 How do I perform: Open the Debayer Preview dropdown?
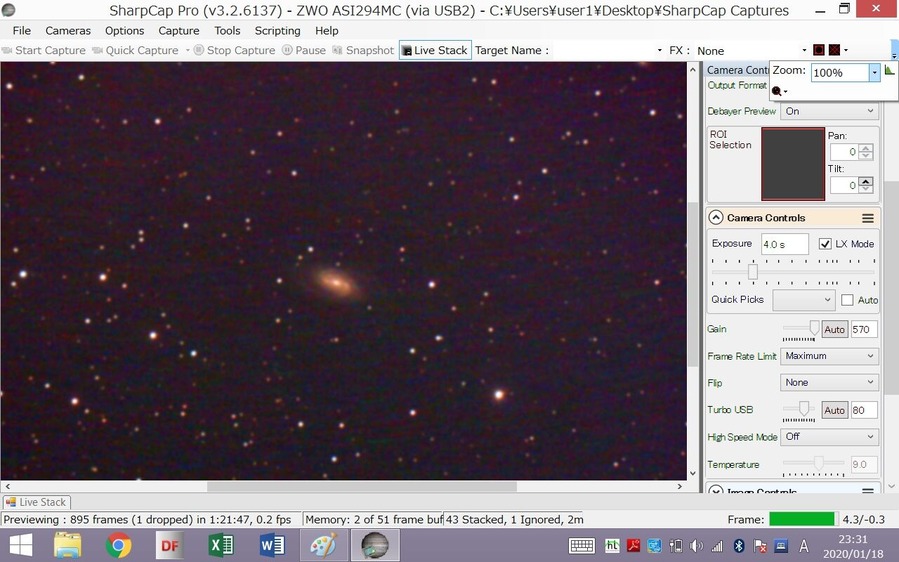pyautogui.click(x=829, y=111)
